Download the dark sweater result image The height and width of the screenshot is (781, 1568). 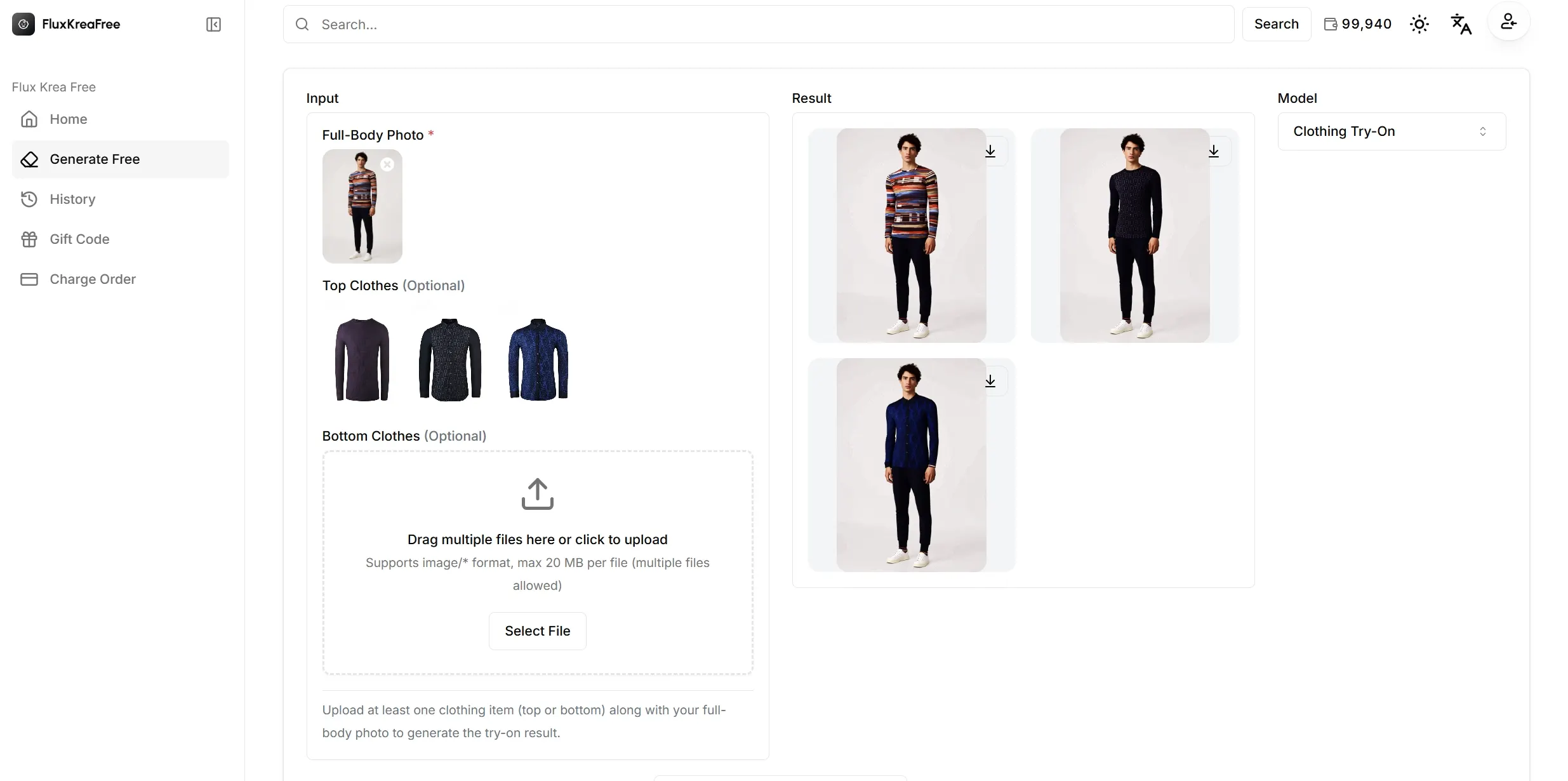point(1214,151)
